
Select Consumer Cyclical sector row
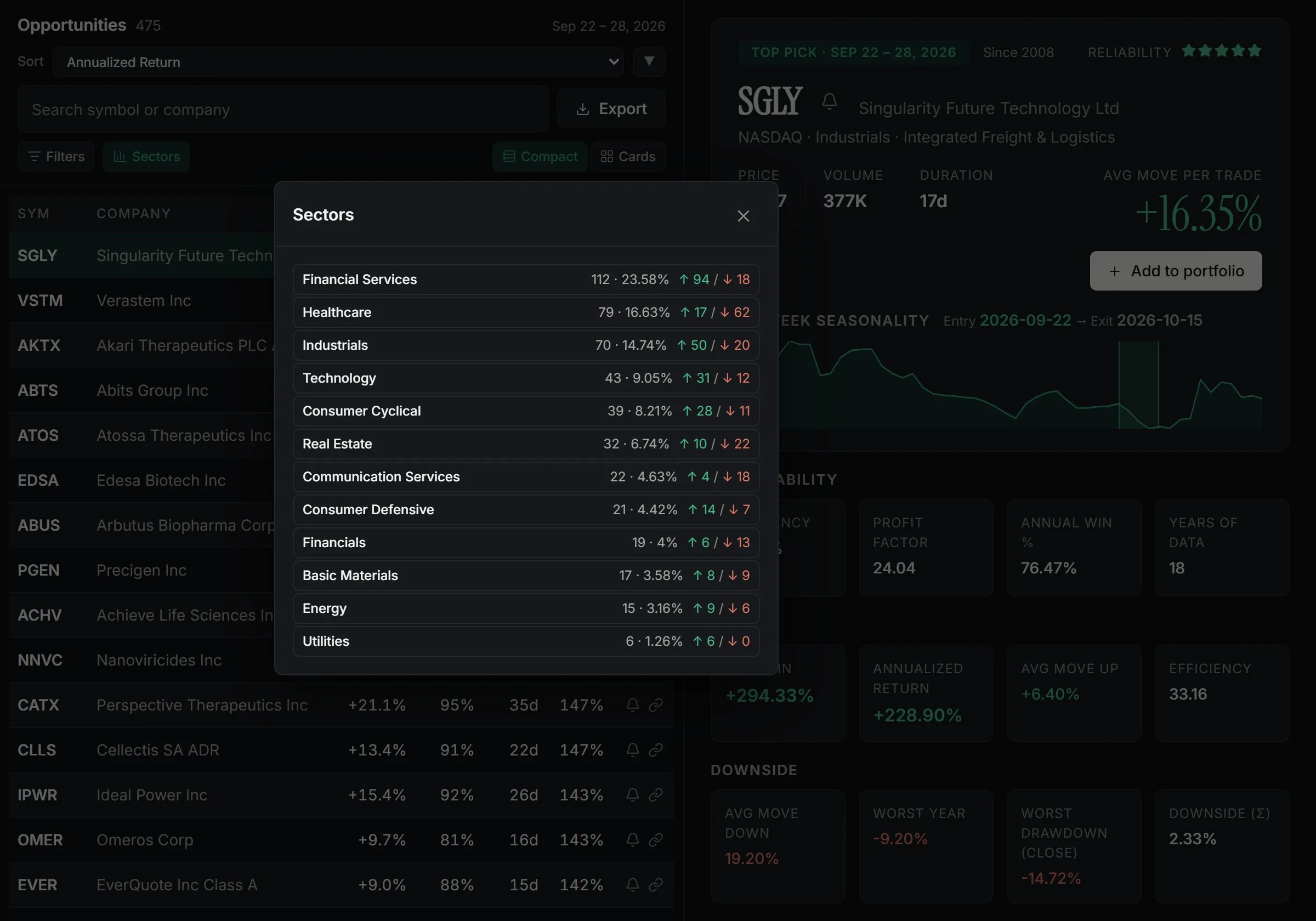click(526, 411)
